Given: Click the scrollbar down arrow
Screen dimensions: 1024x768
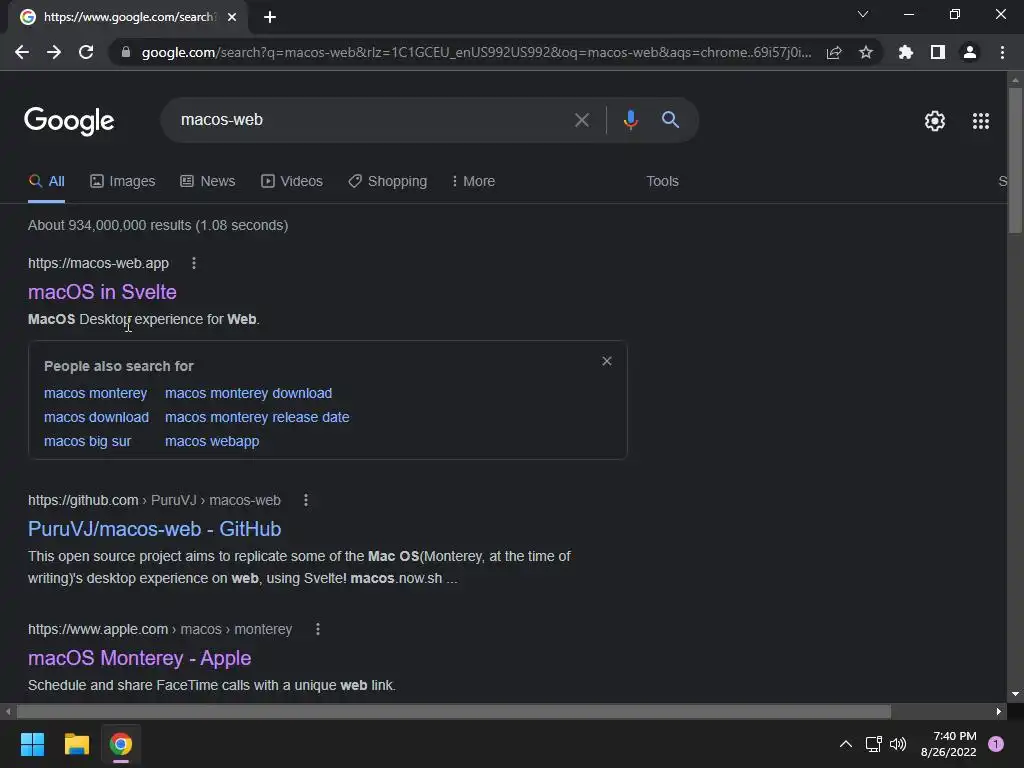Looking at the screenshot, I should point(1015,694).
